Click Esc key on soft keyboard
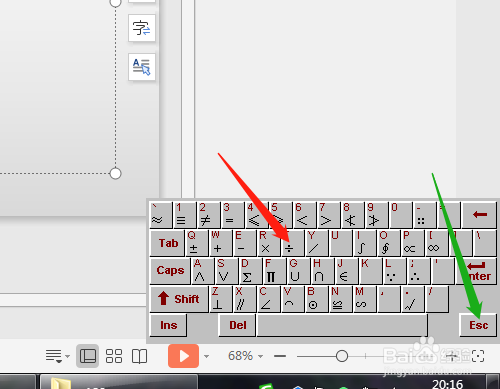 coord(478,325)
